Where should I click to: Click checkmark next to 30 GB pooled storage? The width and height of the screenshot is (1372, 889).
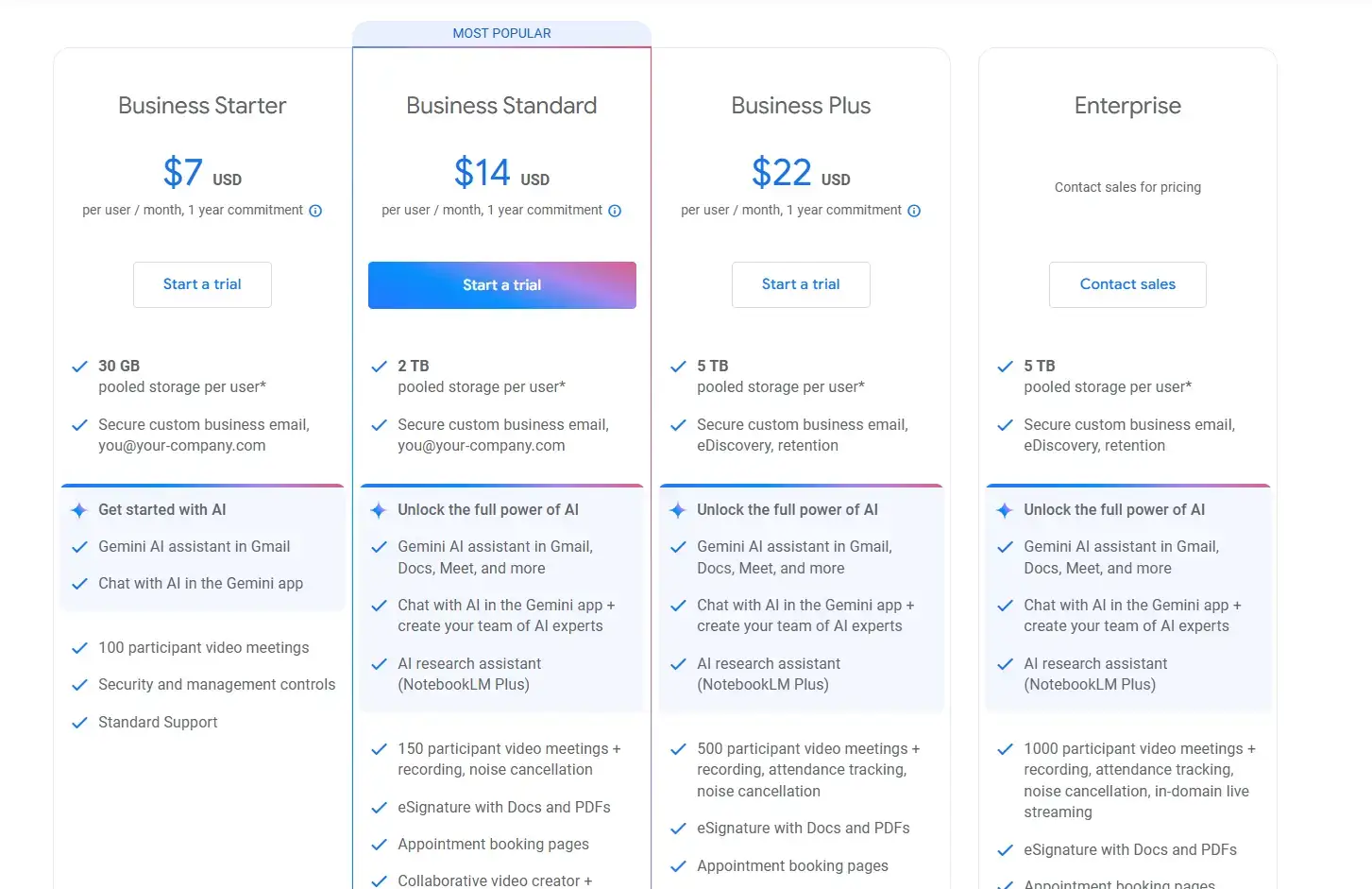tap(80, 367)
